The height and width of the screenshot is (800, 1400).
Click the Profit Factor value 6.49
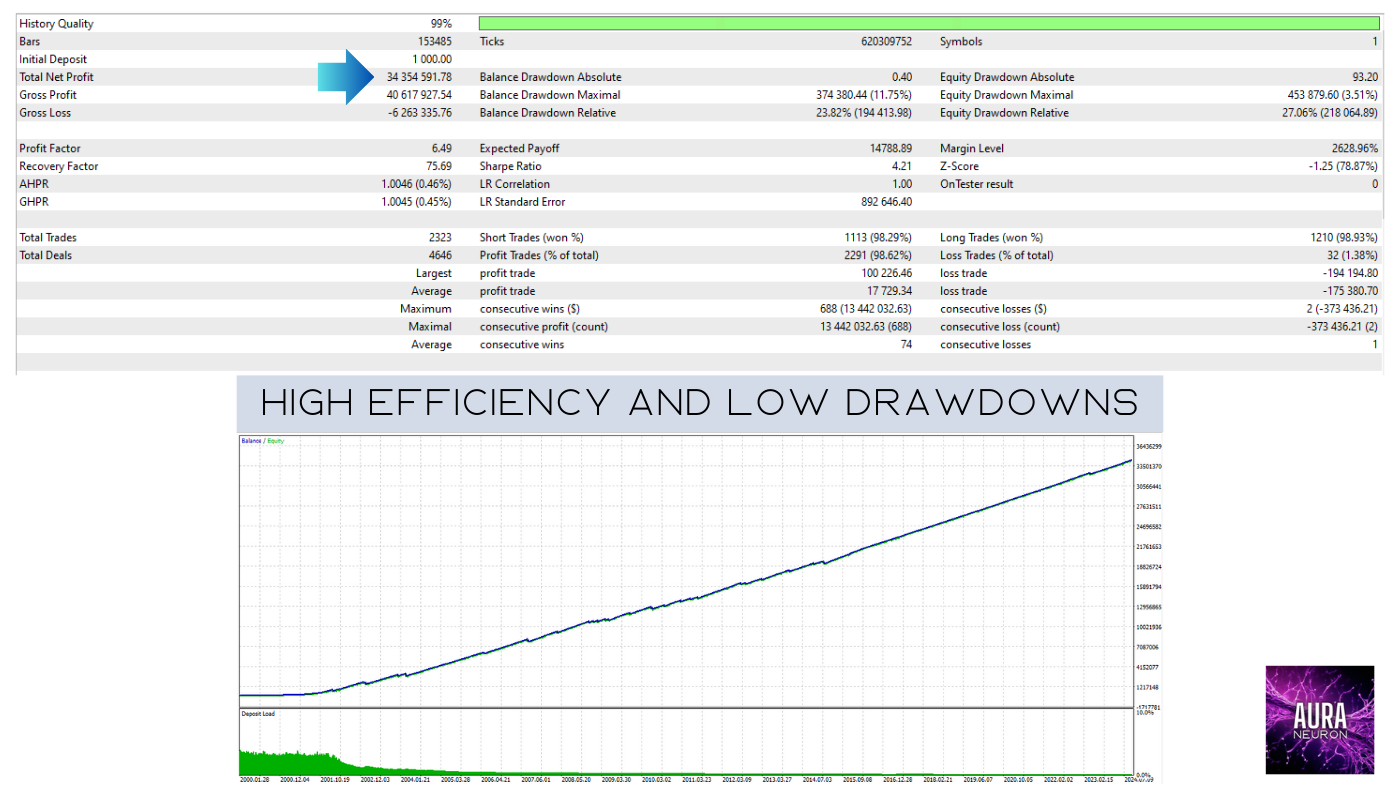[441, 148]
